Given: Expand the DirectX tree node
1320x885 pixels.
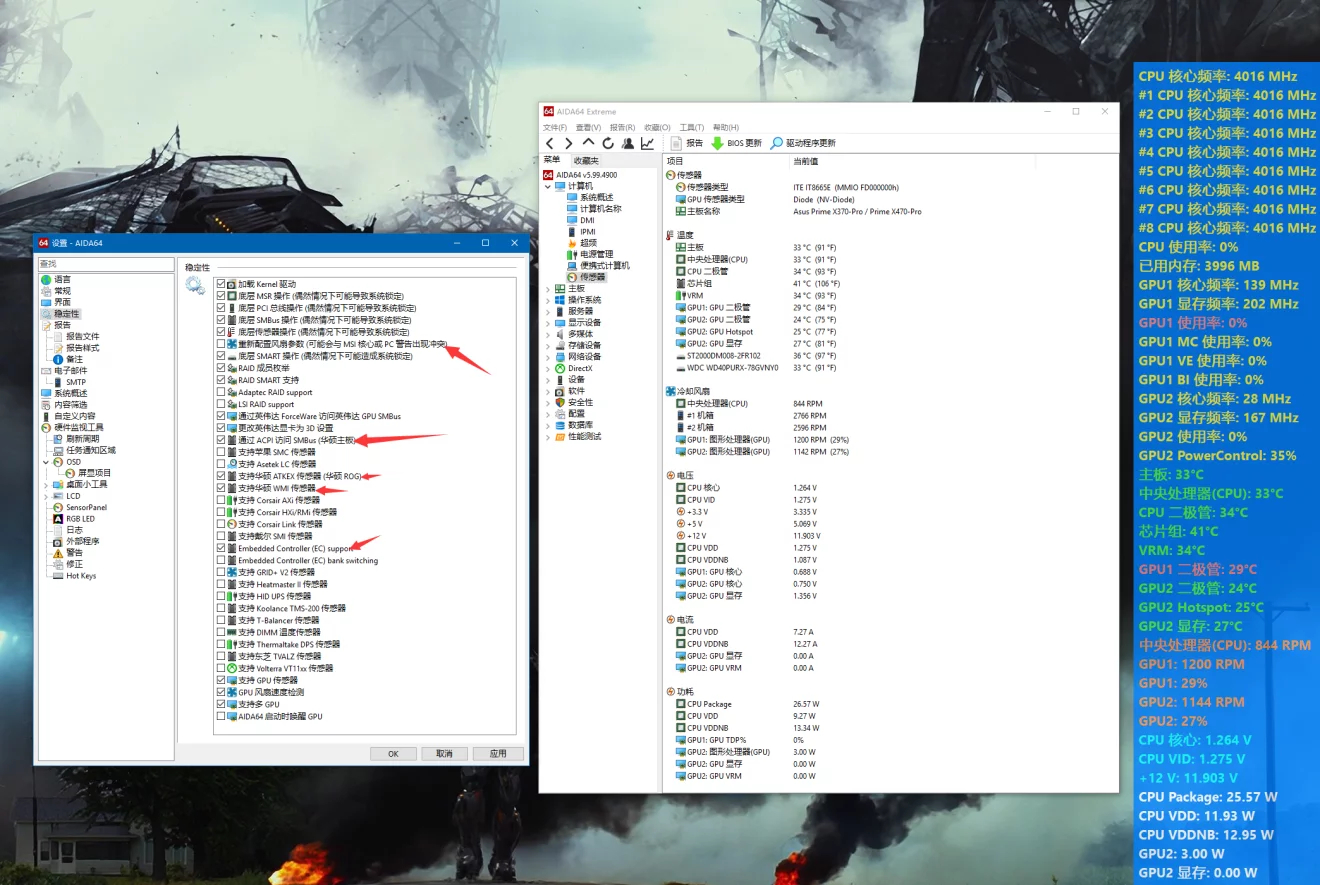Looking at the screenshot, I should click(548, 369).
